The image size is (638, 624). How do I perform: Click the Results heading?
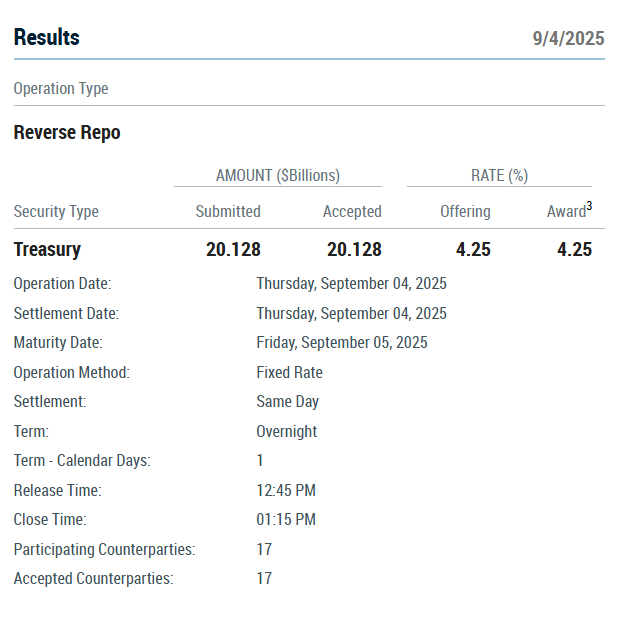pos(47,37)
